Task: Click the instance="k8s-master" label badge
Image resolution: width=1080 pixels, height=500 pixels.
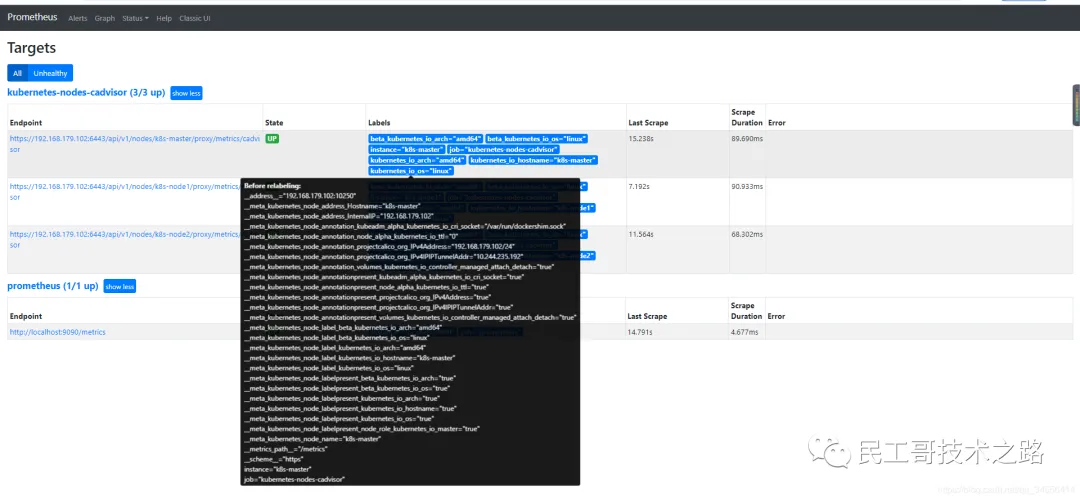Action: click(x=405, y=149)
